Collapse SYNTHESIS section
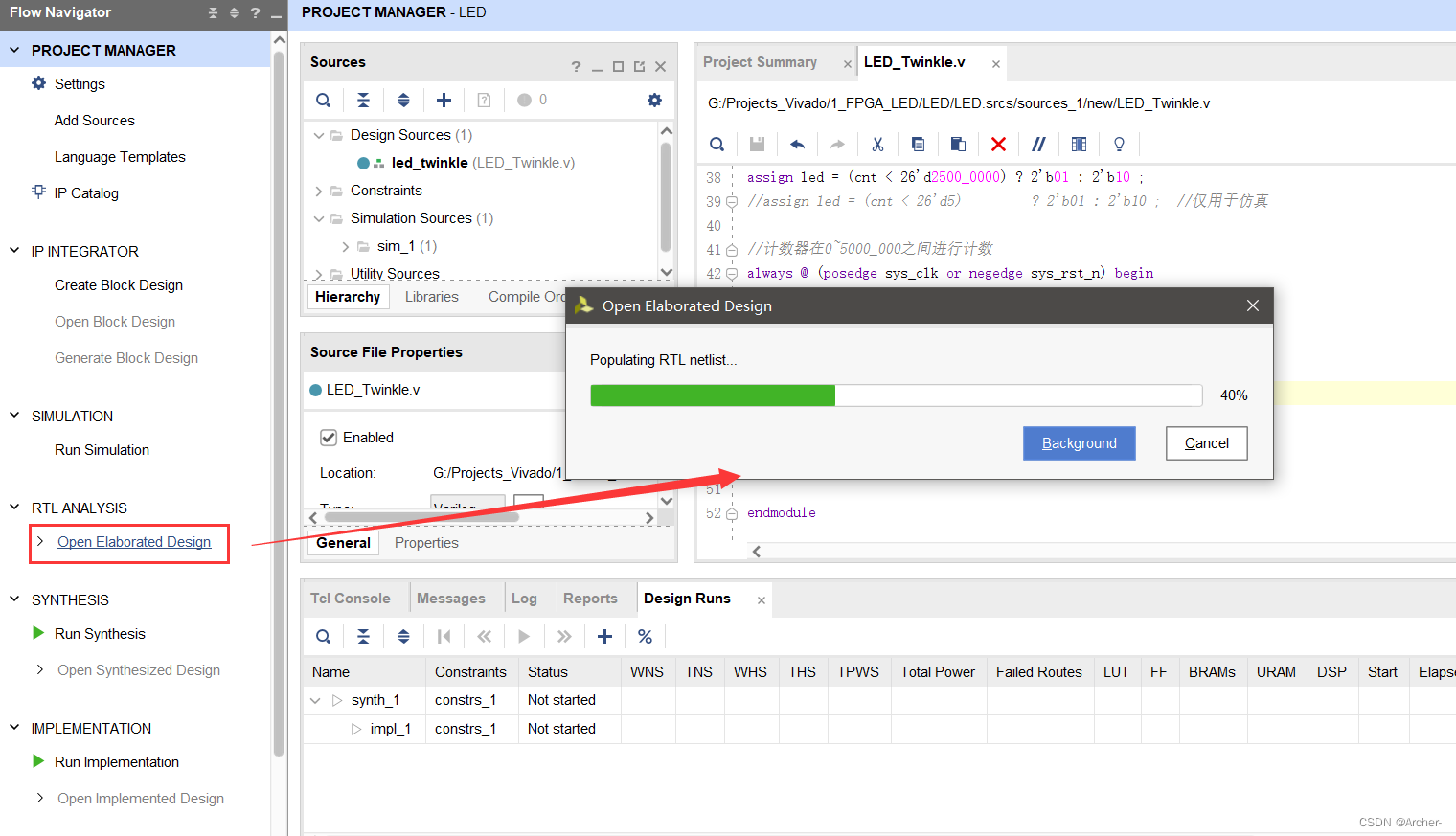 click(14, 599)
